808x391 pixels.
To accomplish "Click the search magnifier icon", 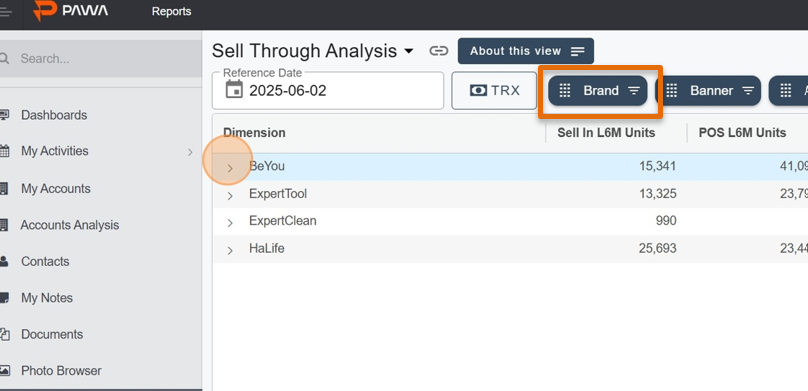I will point(5,59).
